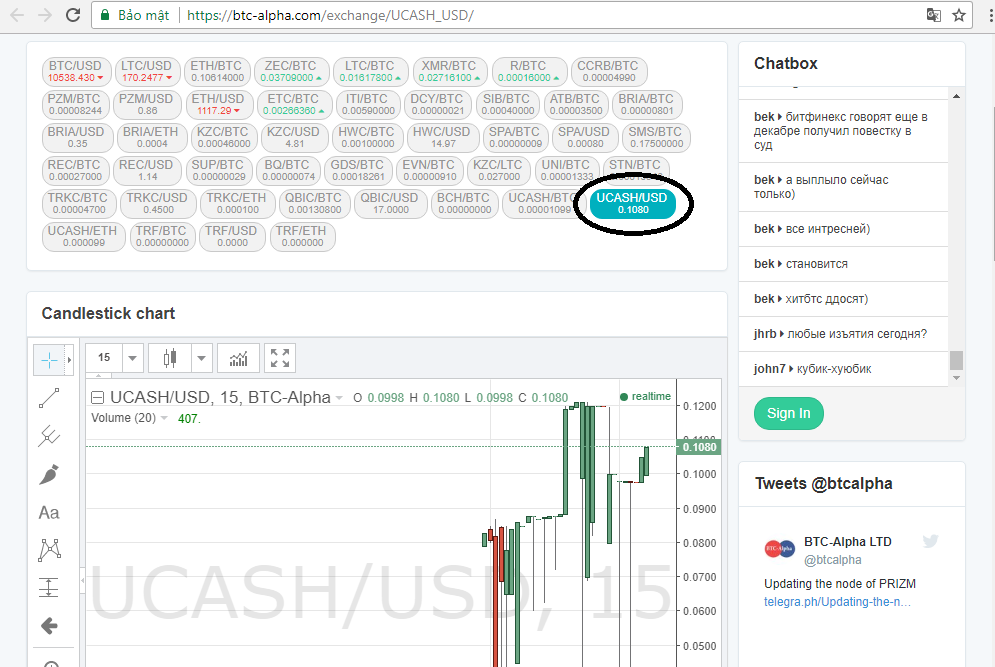
Task: Reload the page with browser refresh icon
Action: [x=73, y=15]
